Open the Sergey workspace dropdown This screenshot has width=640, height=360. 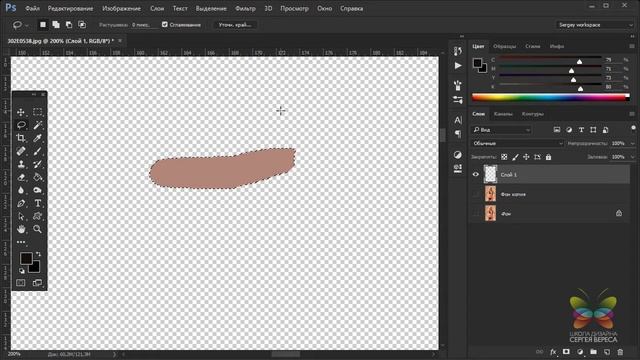tap(595, 25)
